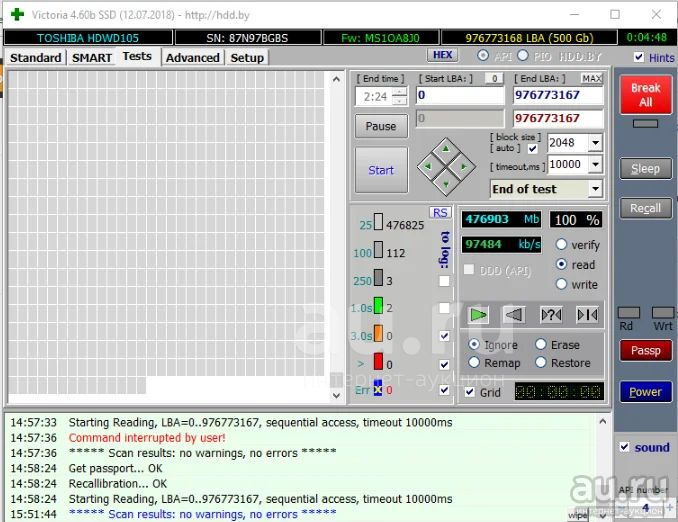The height and width of the screenshot is (522, 678).
Task: Select the verify test mode
Action: [x=561, y=245]
